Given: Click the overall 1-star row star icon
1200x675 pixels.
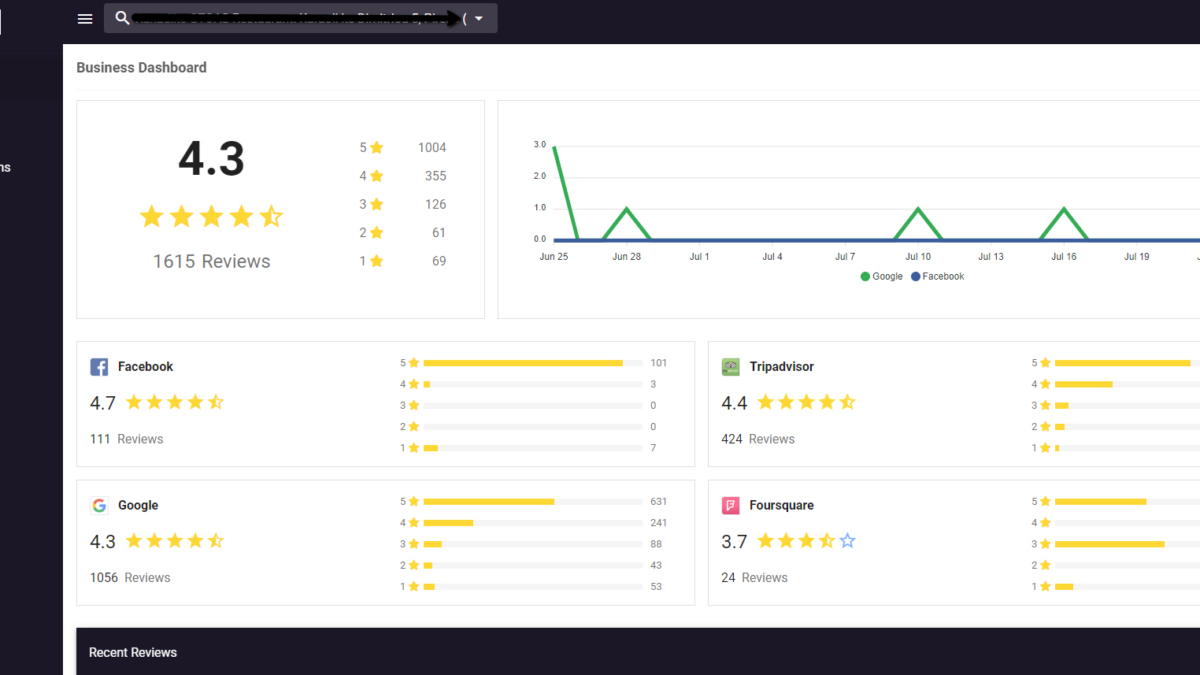Looking at the screenshot, I should tap(376, 261).
